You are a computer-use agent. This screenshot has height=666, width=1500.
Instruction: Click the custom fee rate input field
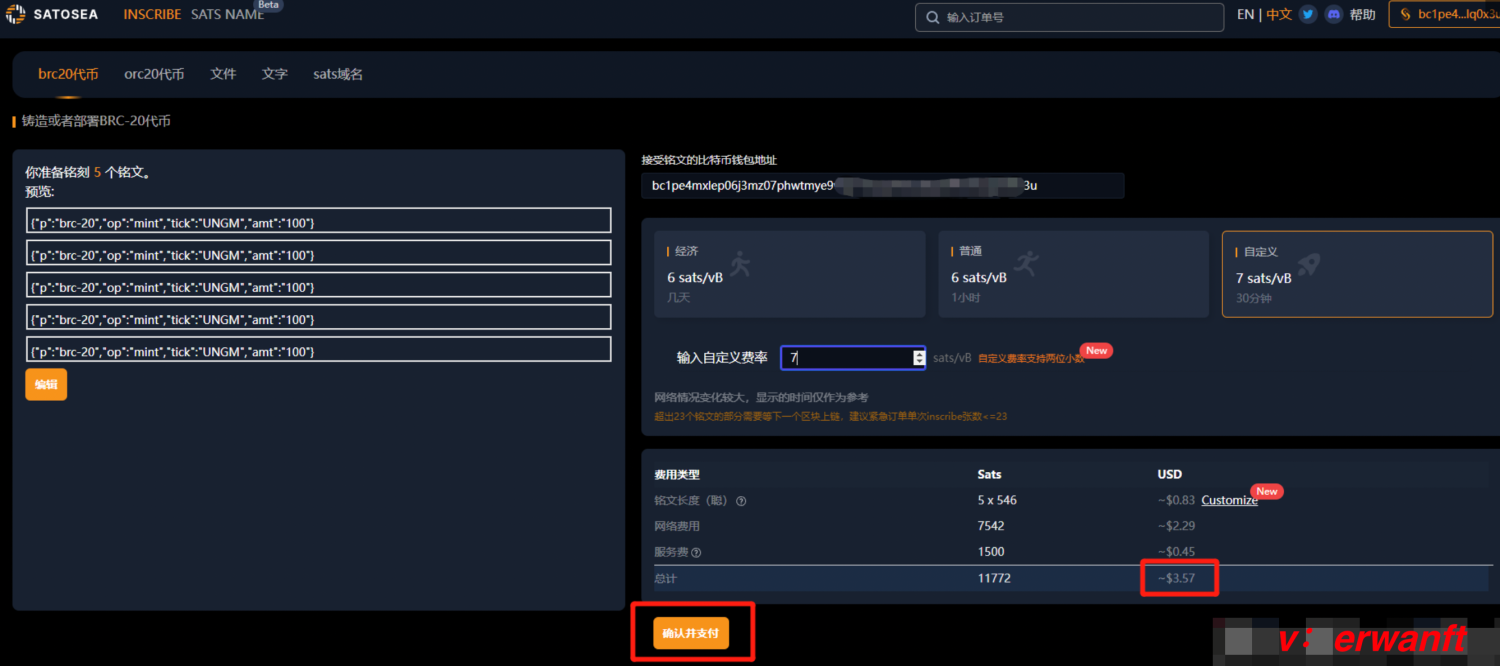(853, 357)
